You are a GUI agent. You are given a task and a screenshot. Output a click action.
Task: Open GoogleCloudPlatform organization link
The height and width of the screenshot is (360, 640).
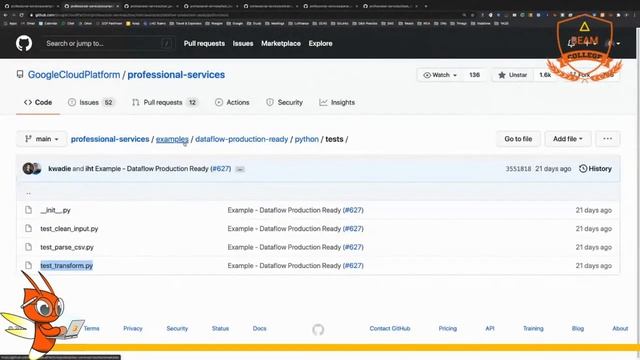point(74,75)
